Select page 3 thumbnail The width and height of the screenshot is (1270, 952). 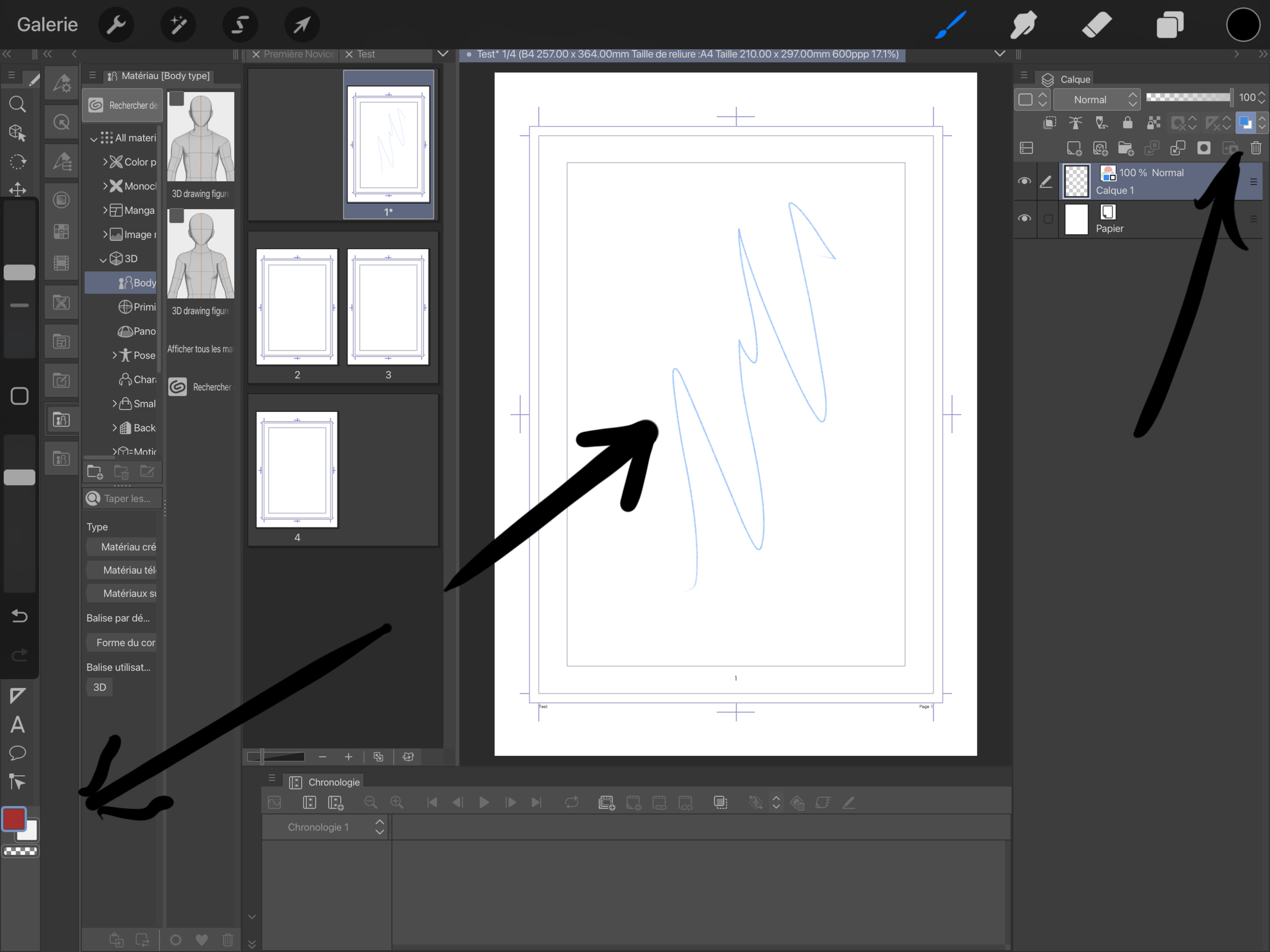pyautogui.click(x=388, y=308)
